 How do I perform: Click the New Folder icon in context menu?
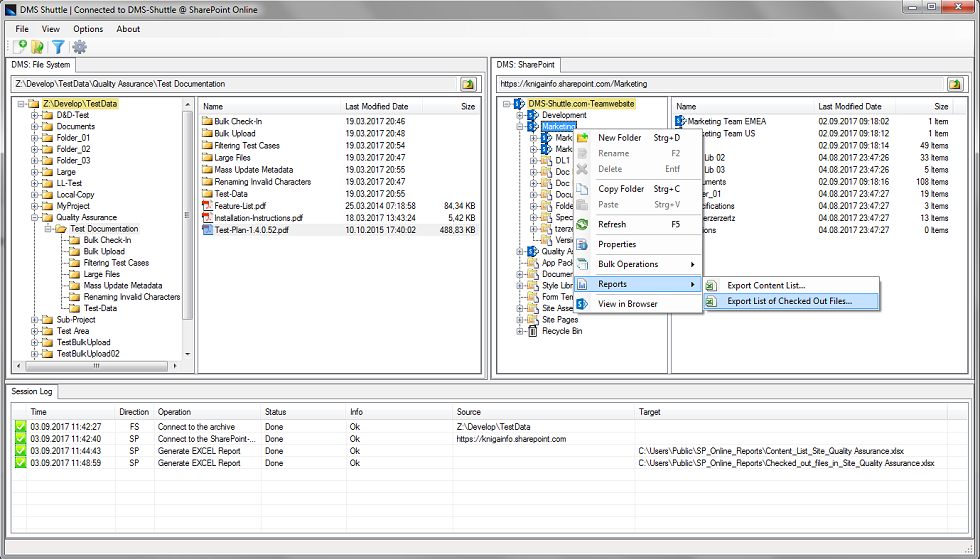click(582, 138)
